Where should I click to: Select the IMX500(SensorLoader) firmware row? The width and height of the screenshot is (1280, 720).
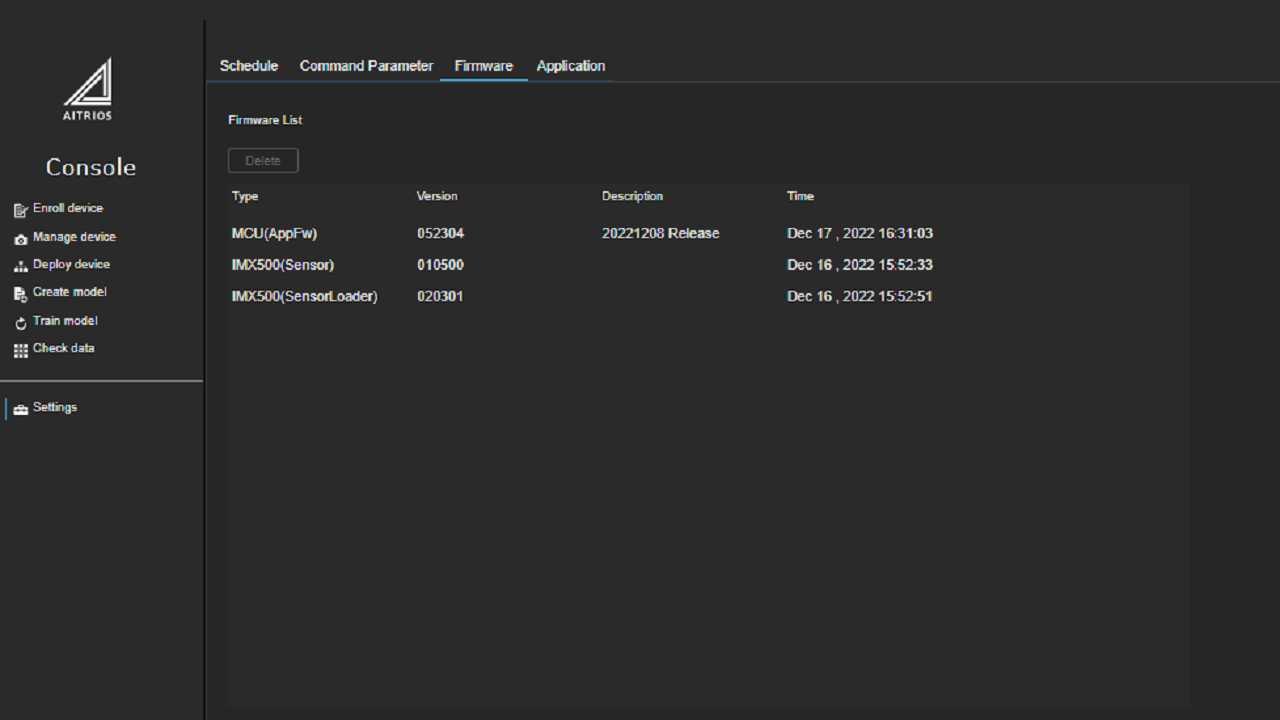coord(708,296)
